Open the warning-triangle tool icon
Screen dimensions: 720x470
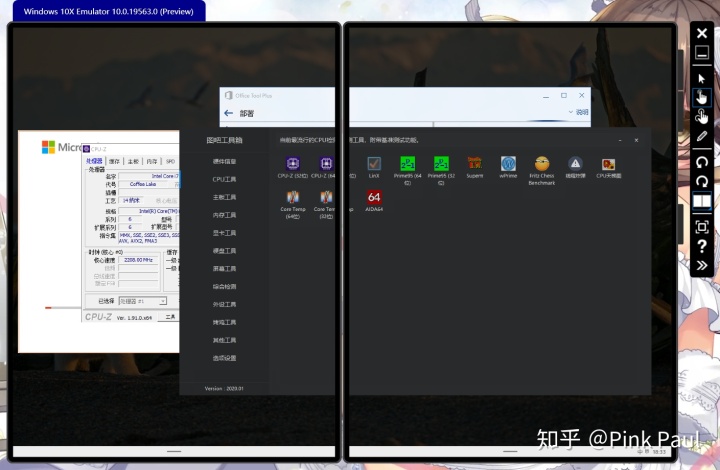575,168
